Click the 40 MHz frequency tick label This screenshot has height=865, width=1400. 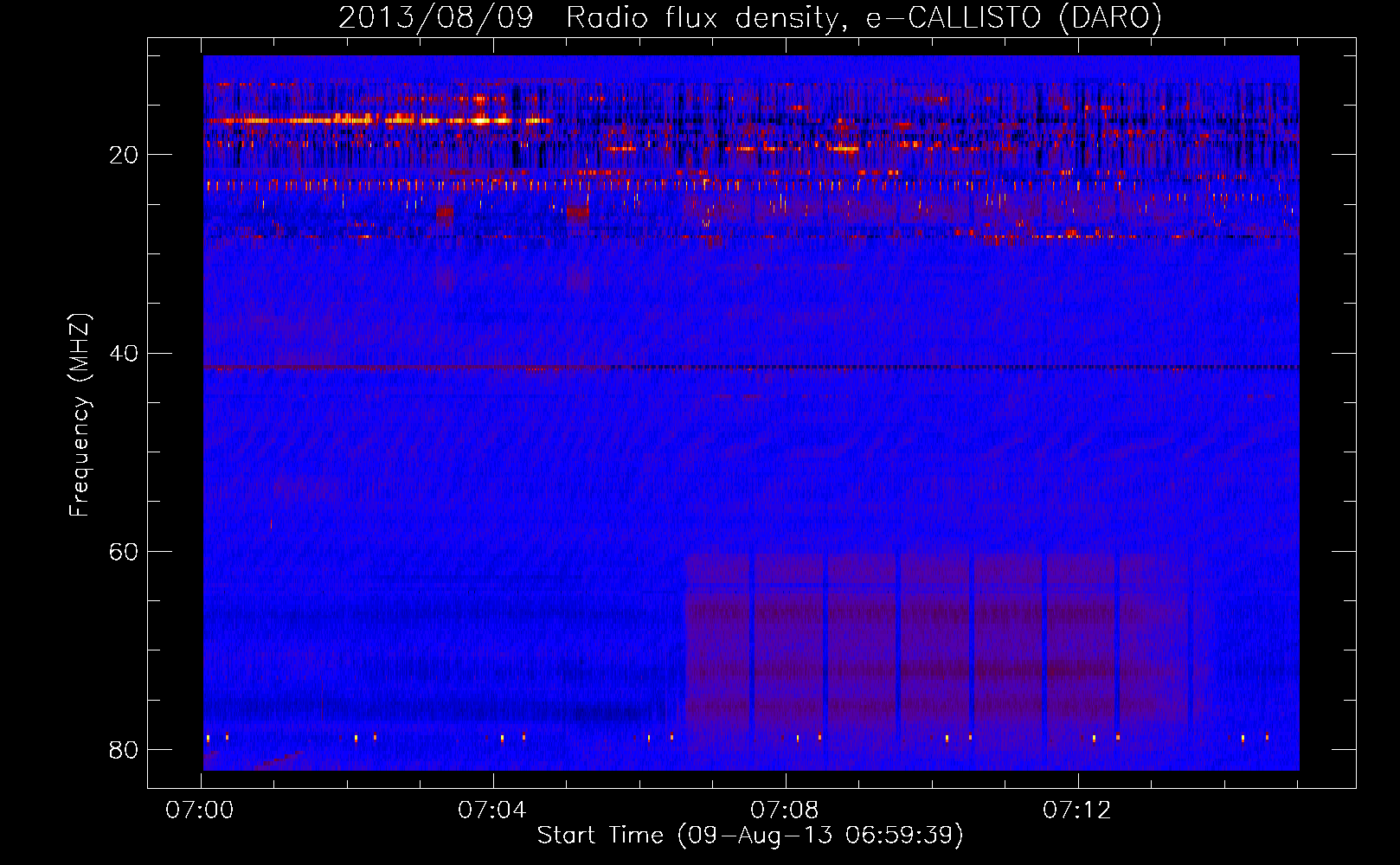pos(124,353)
